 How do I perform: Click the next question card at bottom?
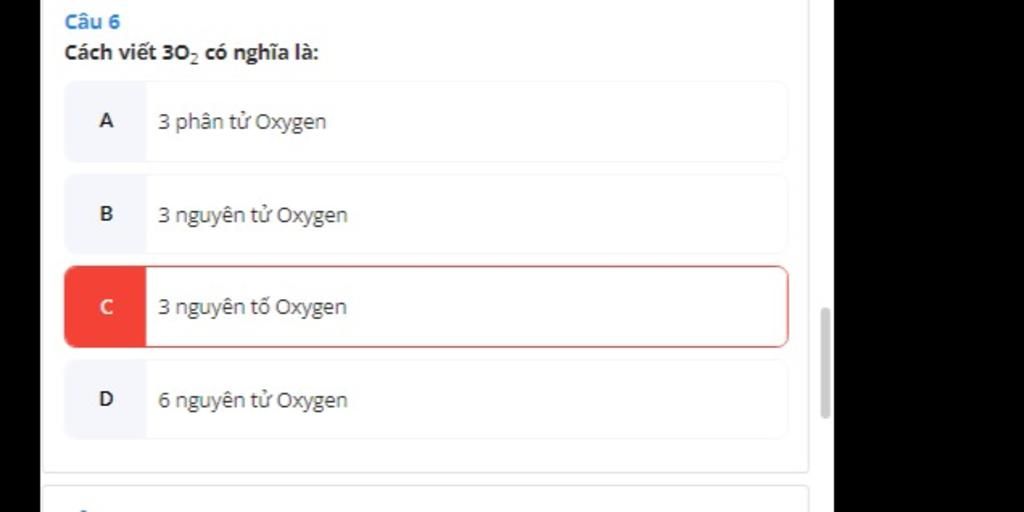(x=425, y=499)
